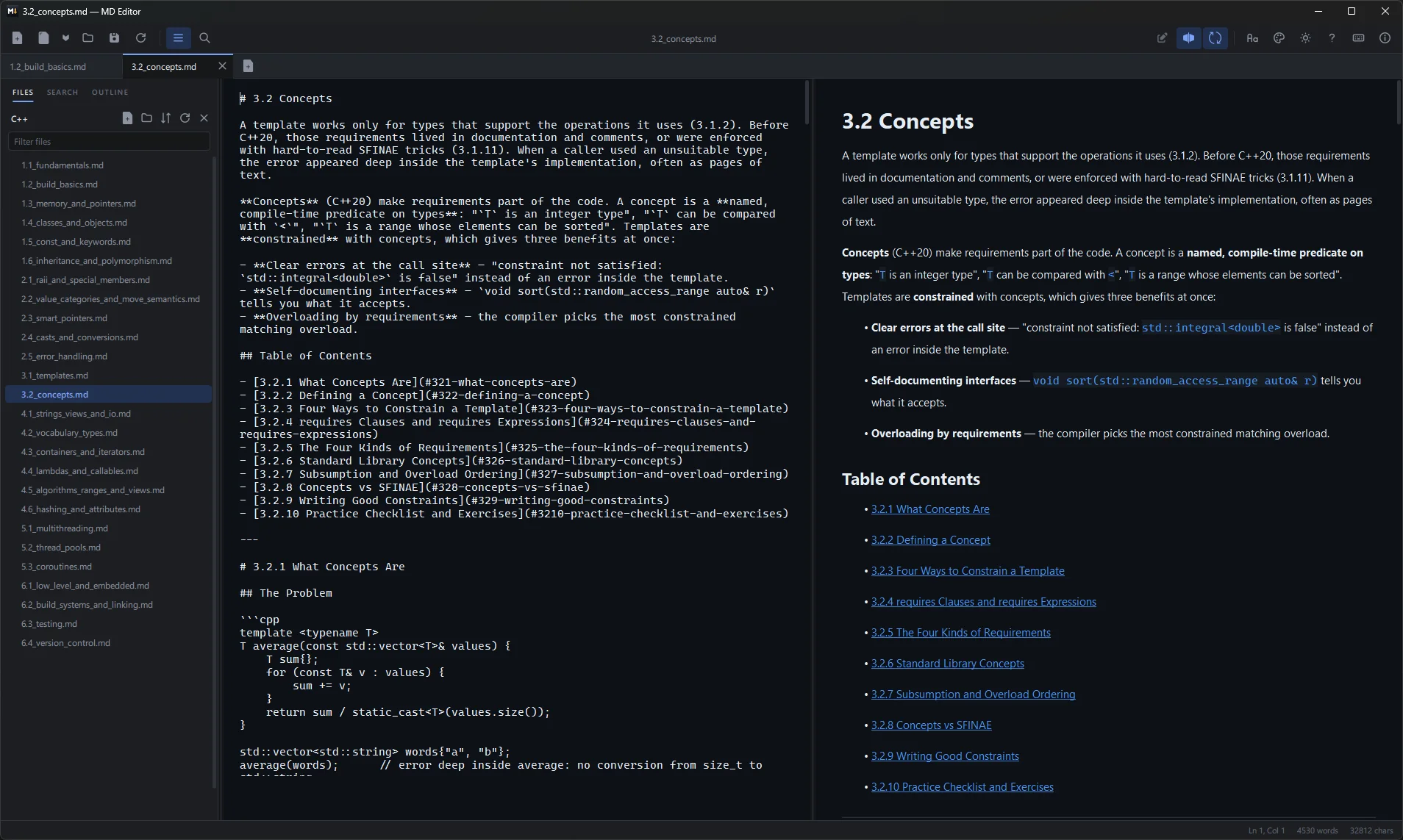
Task: Follow the 3.2.1 What Concepts Are link
Action: pyautogui.click(x=930, y=509)
